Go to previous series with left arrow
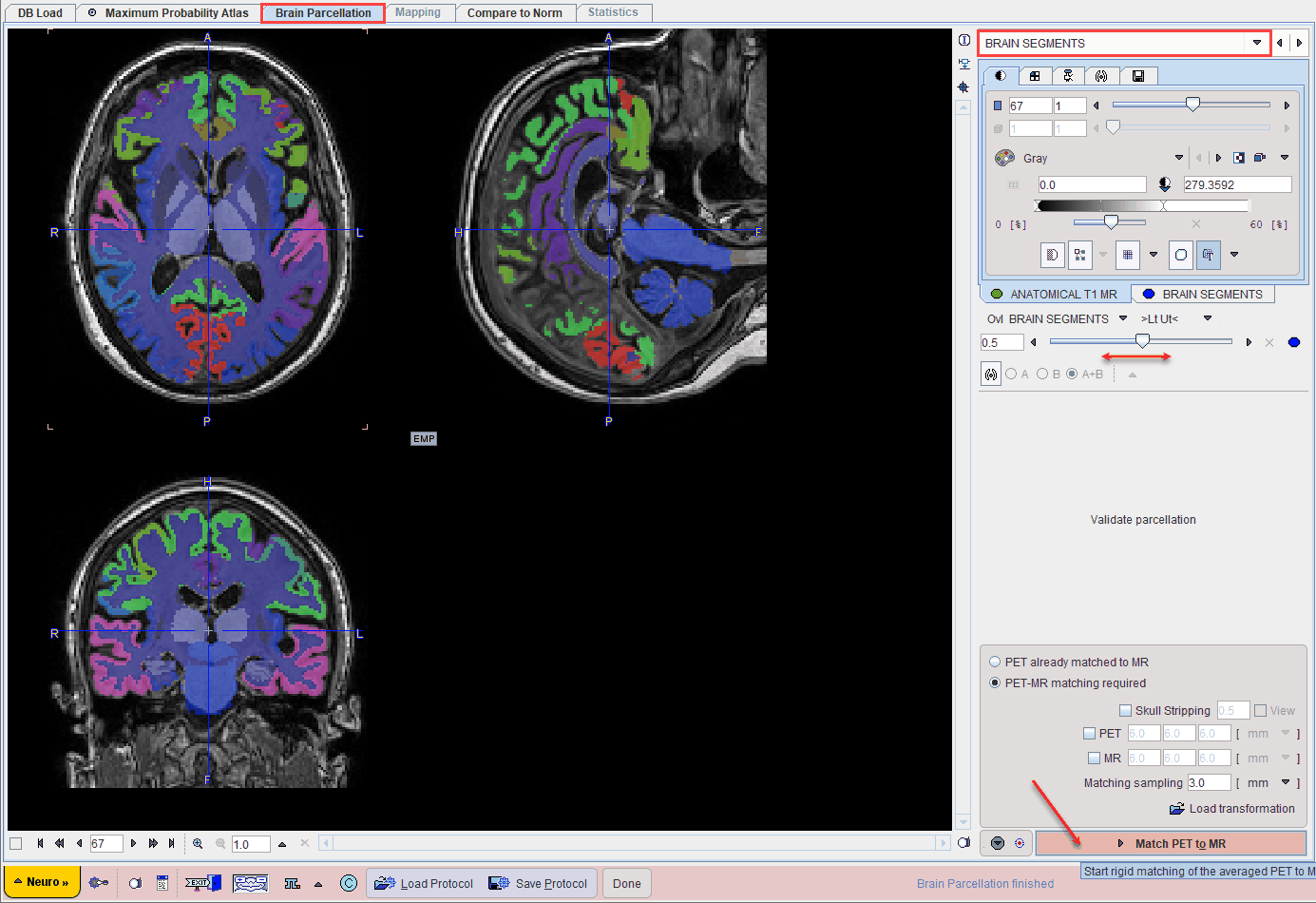The width and height of the screenshot is (1316, 903). pyautogui.click(x=1280, y=43)
